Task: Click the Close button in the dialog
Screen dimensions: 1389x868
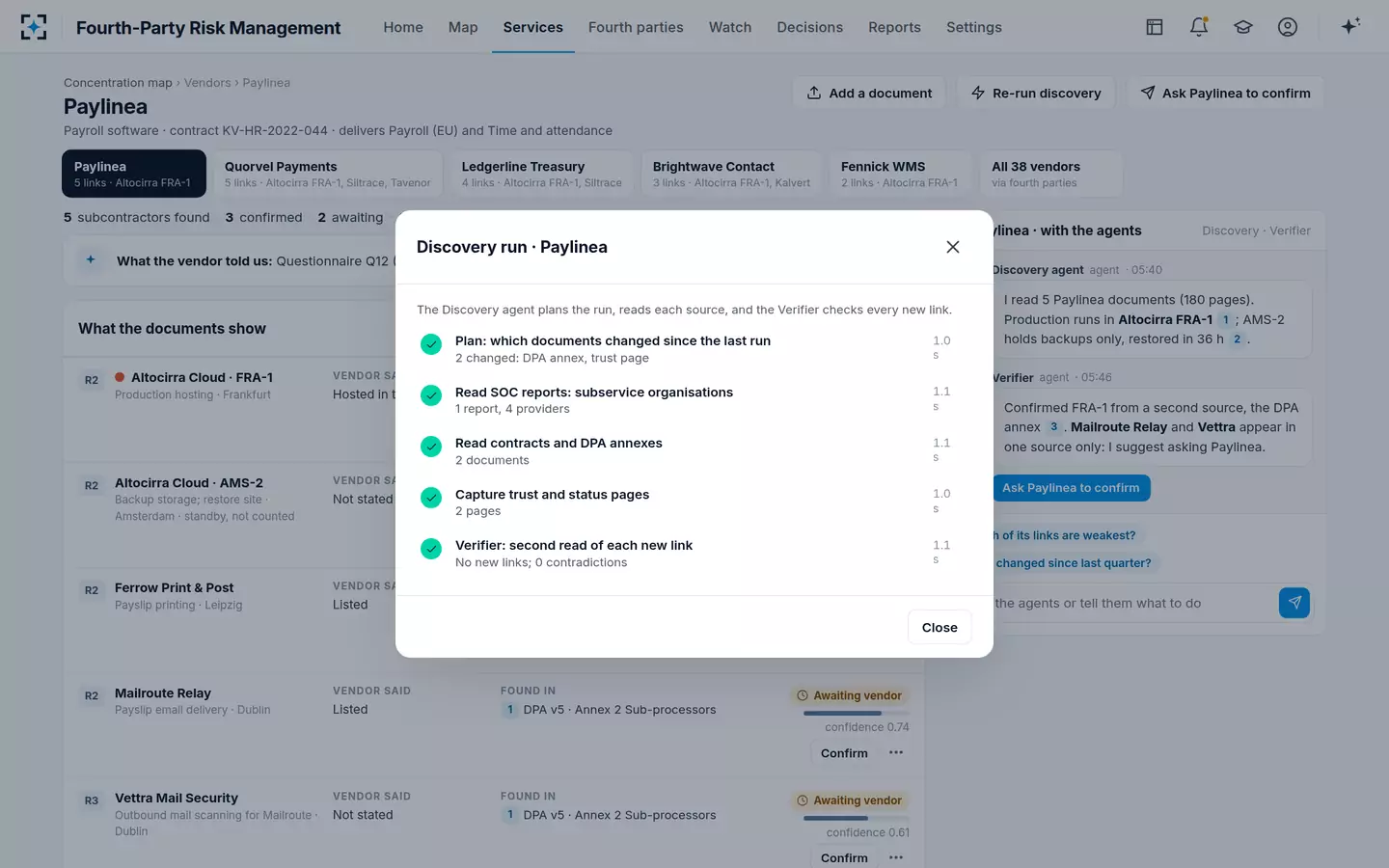Action: point(940,628)
